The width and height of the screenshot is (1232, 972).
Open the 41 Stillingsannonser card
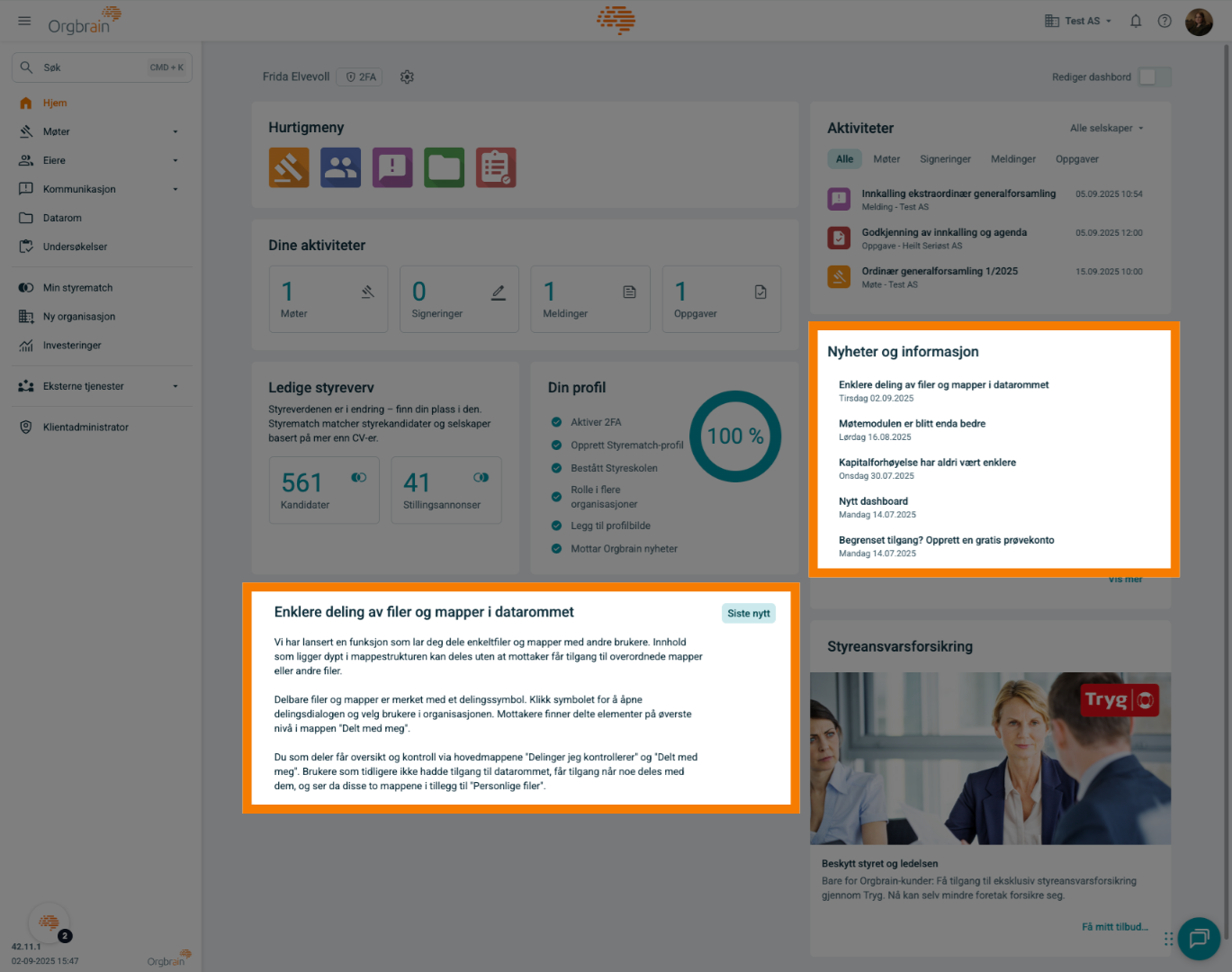(x=446, y=490)
